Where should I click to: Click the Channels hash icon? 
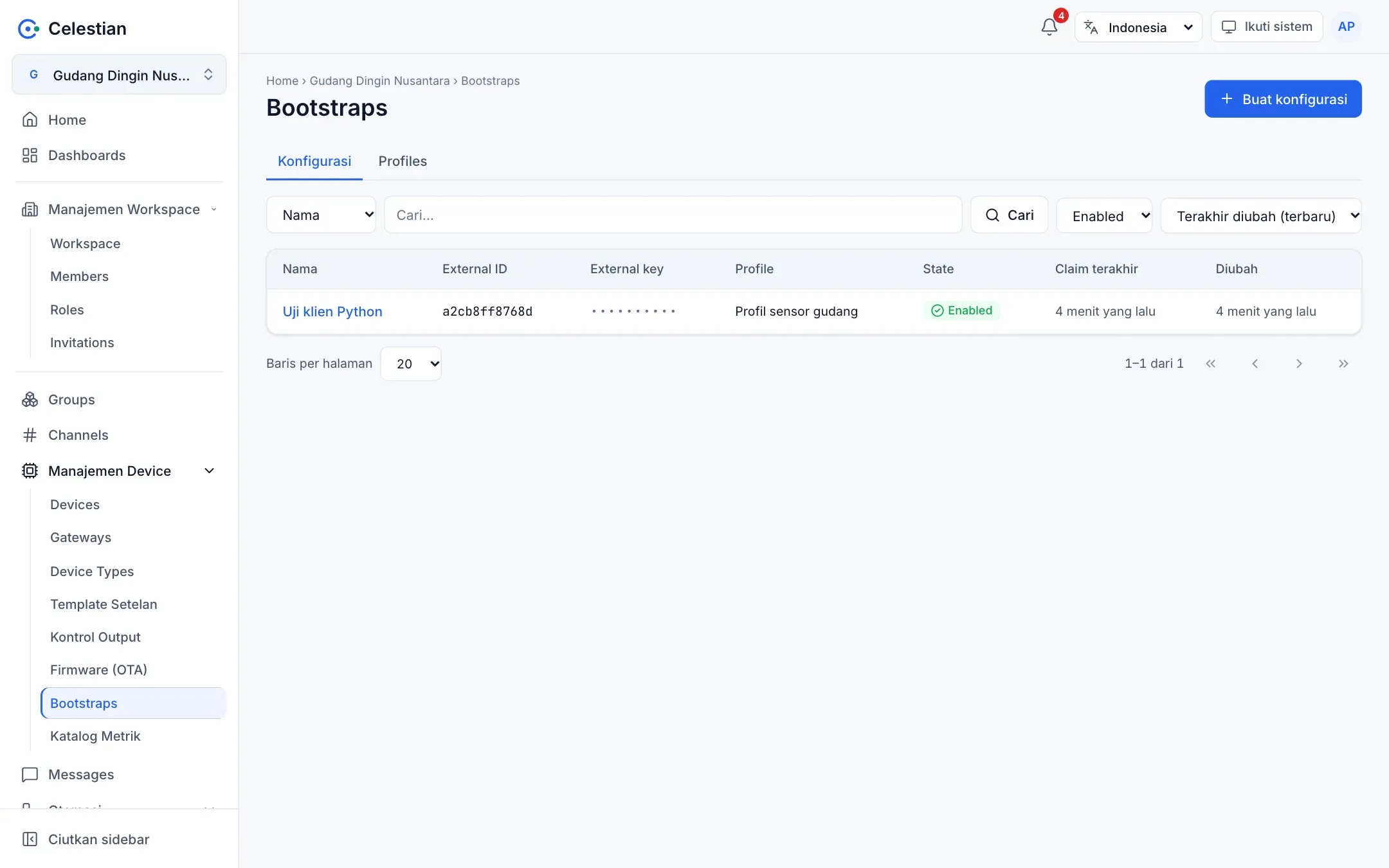pos(30,435)
